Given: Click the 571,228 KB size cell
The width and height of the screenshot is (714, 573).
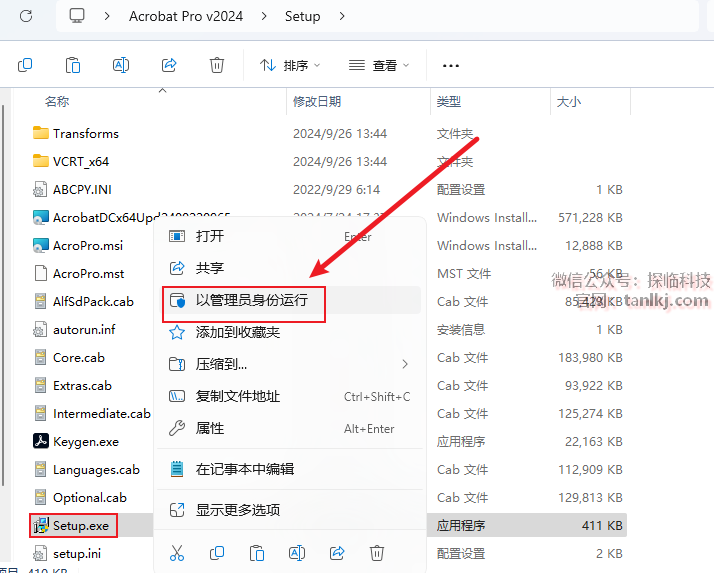Looking at the screenshot, I should click(x=590, y=218).
